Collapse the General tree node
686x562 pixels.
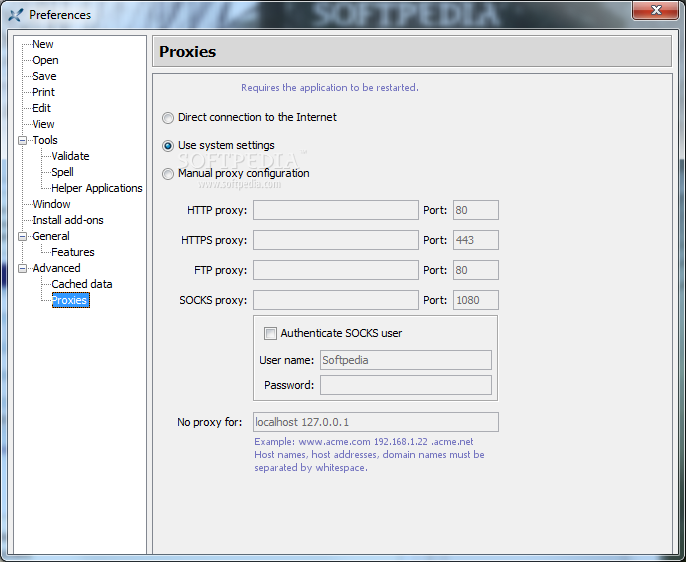click(x=22, y=236)
